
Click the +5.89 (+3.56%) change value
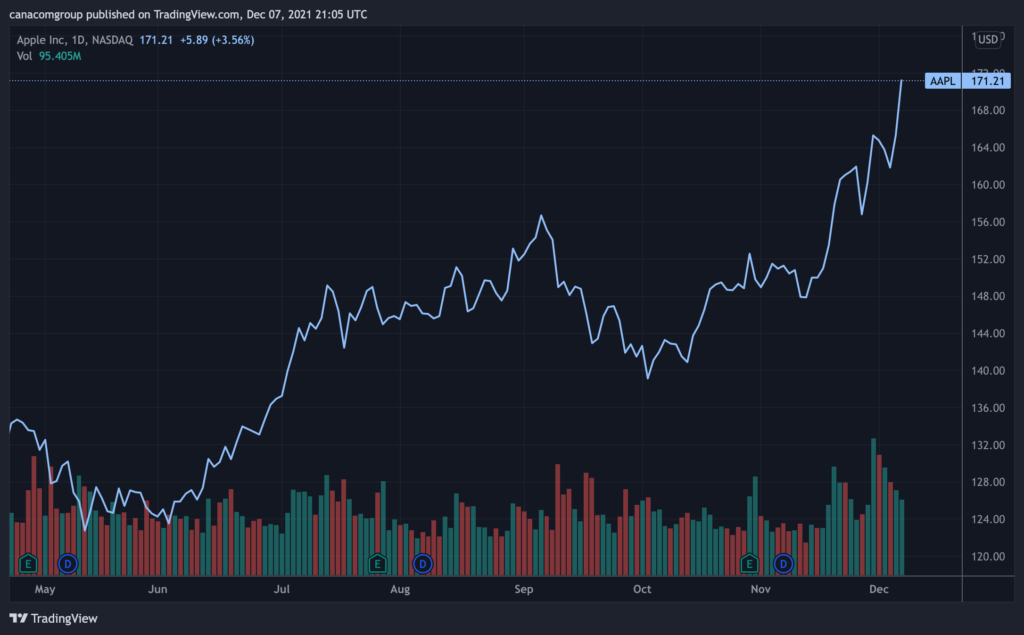[x=217, y=40]
